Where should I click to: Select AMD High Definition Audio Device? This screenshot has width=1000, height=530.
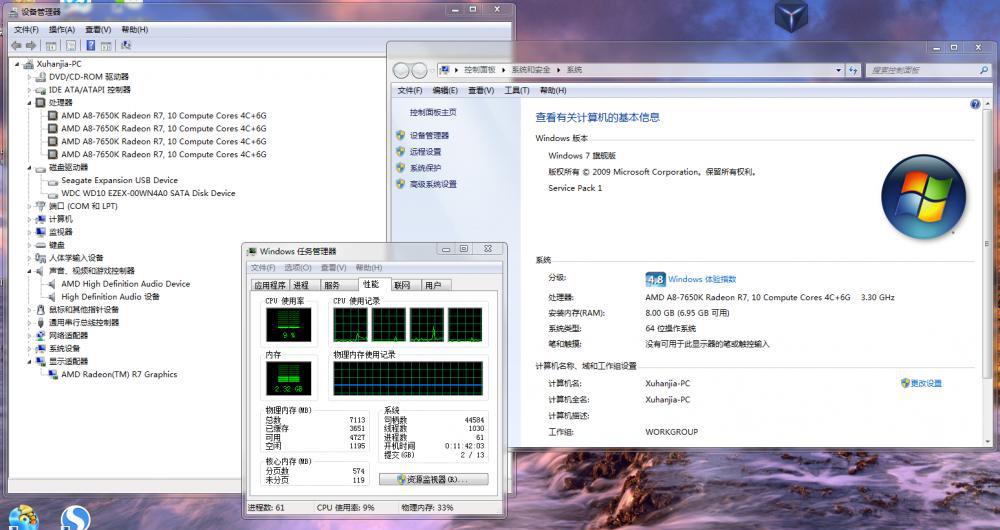[126, 284]
